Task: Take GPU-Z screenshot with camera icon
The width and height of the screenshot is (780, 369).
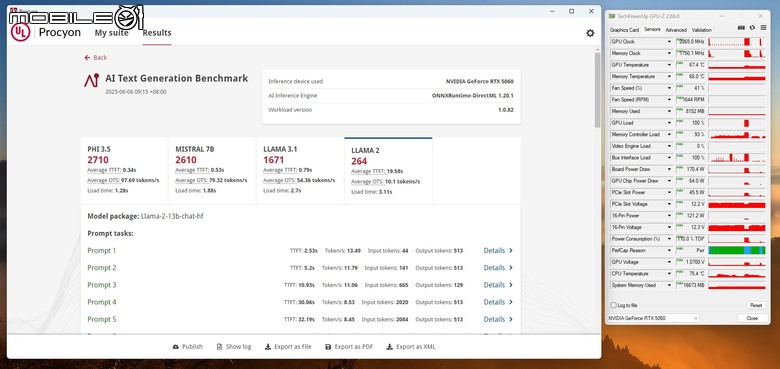Action: pyautogui.click(x=741, y=29)
